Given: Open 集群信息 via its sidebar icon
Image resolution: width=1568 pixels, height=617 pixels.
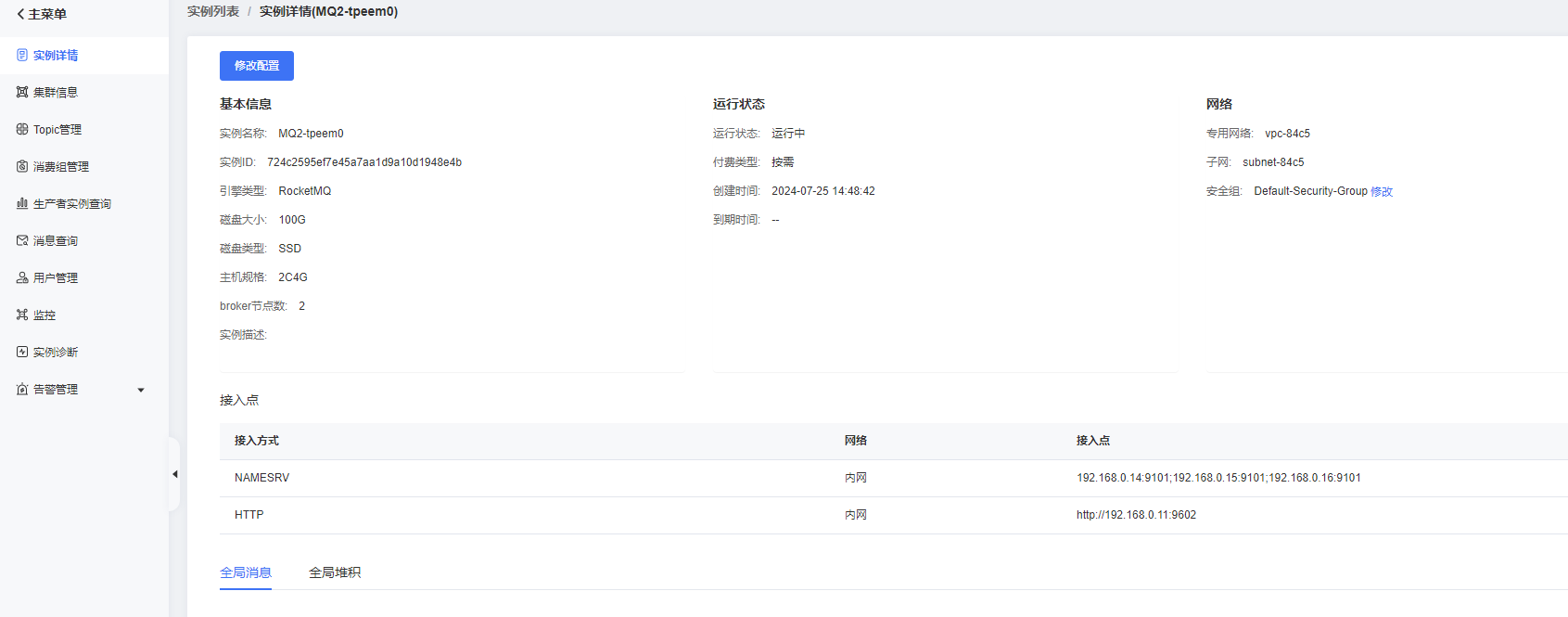Looking at the screenshot, I should pyautogui.click(x=22, y=93).
